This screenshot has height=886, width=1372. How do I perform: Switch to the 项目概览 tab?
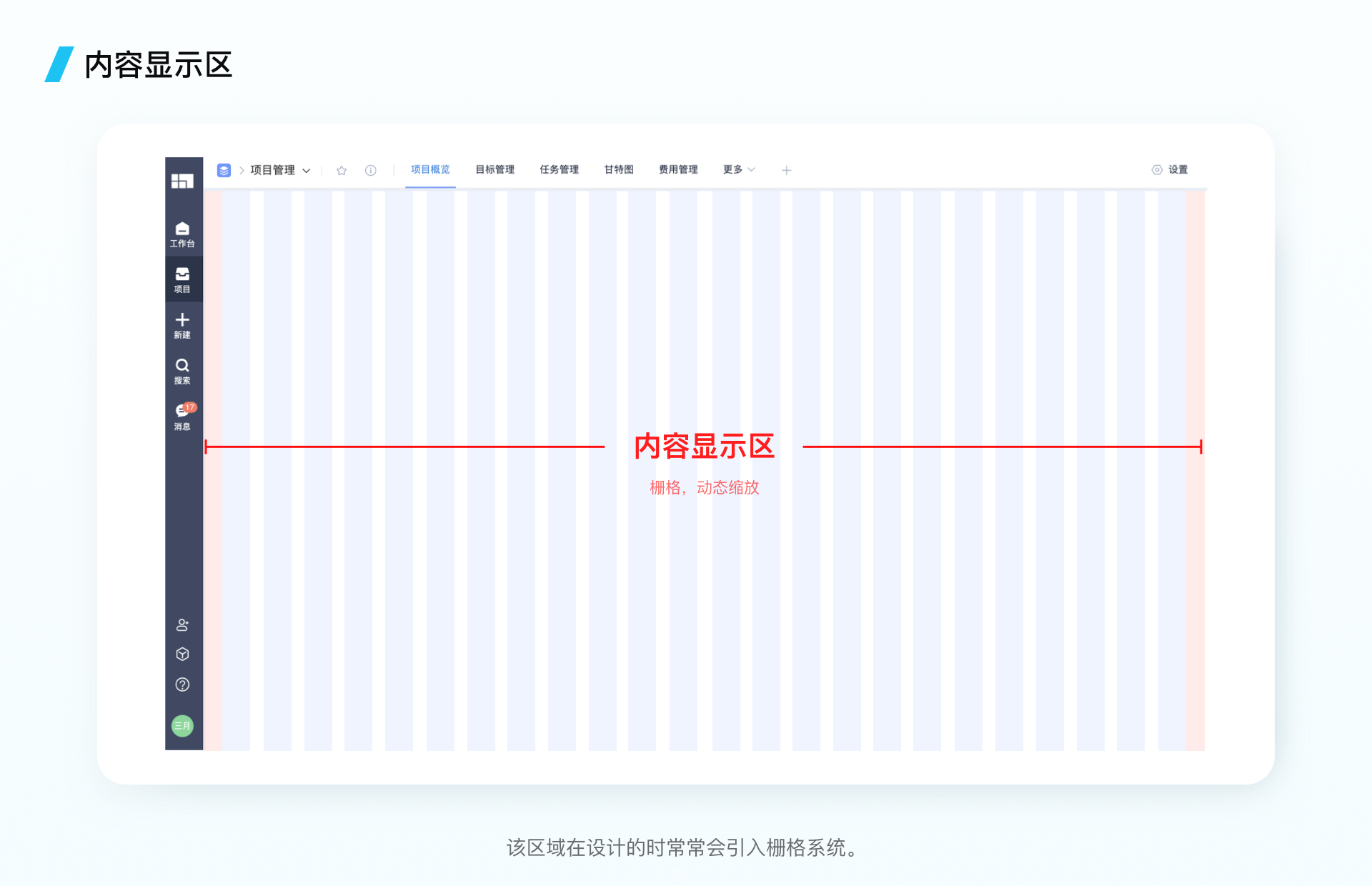pyautogui.click(x=430, y=169)
